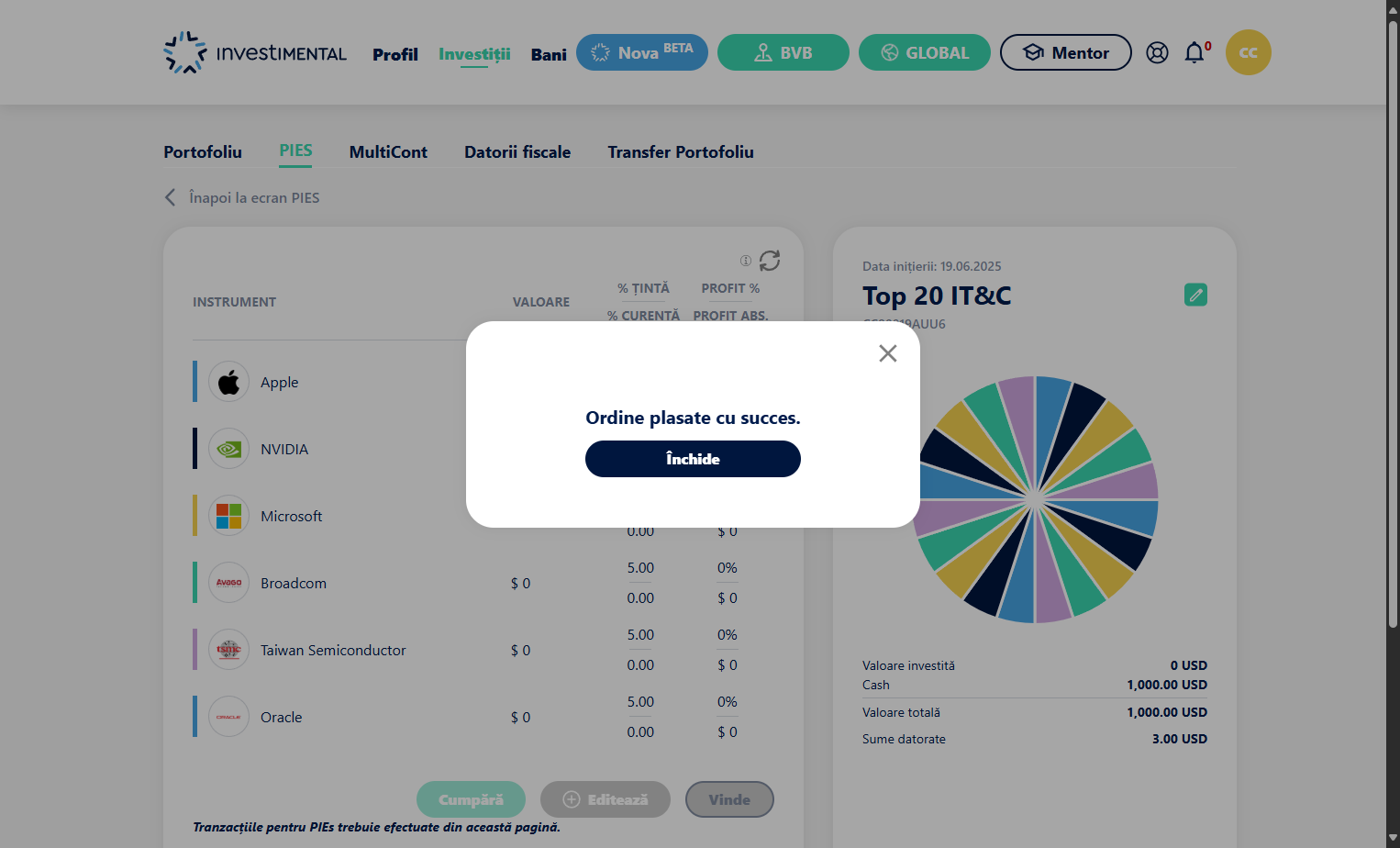This screenshot has height=848, width=1400.
Task: Click the Oracle logo icon
Action: point(228,717)
